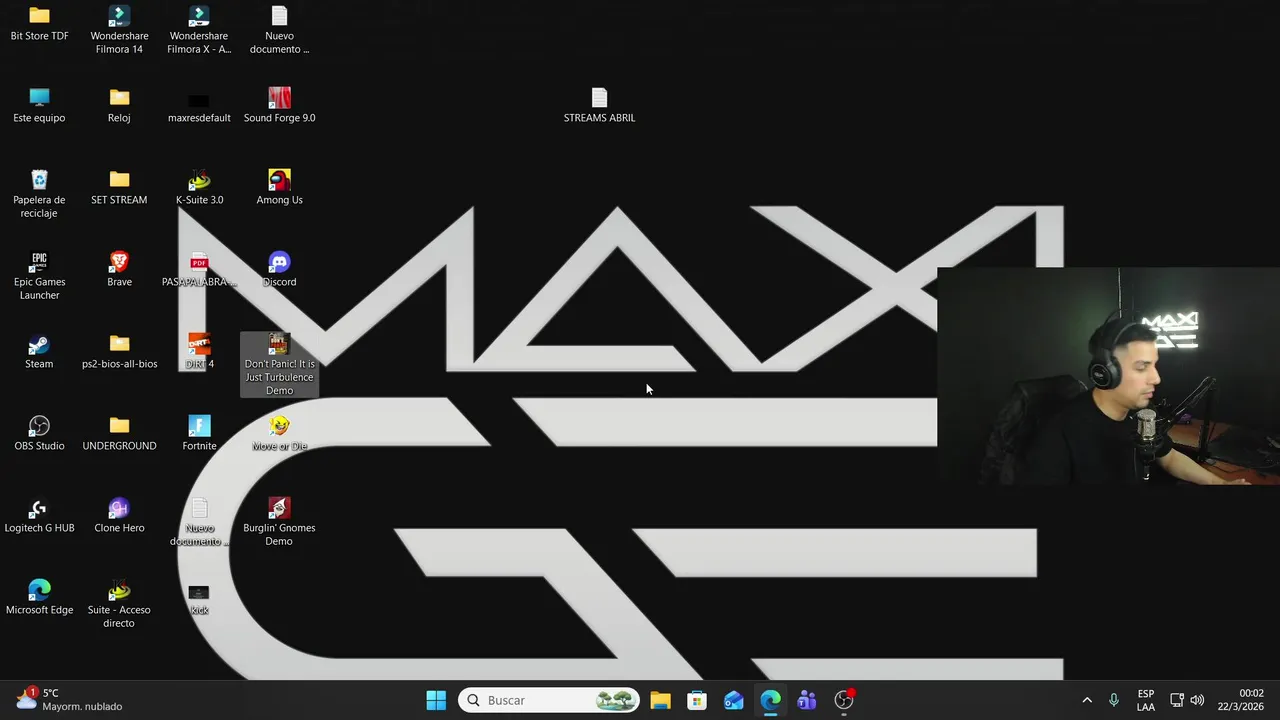Switch to Edge in the taskbar
This screenshot has width=1280, height=720.
(x=770, y=700)
